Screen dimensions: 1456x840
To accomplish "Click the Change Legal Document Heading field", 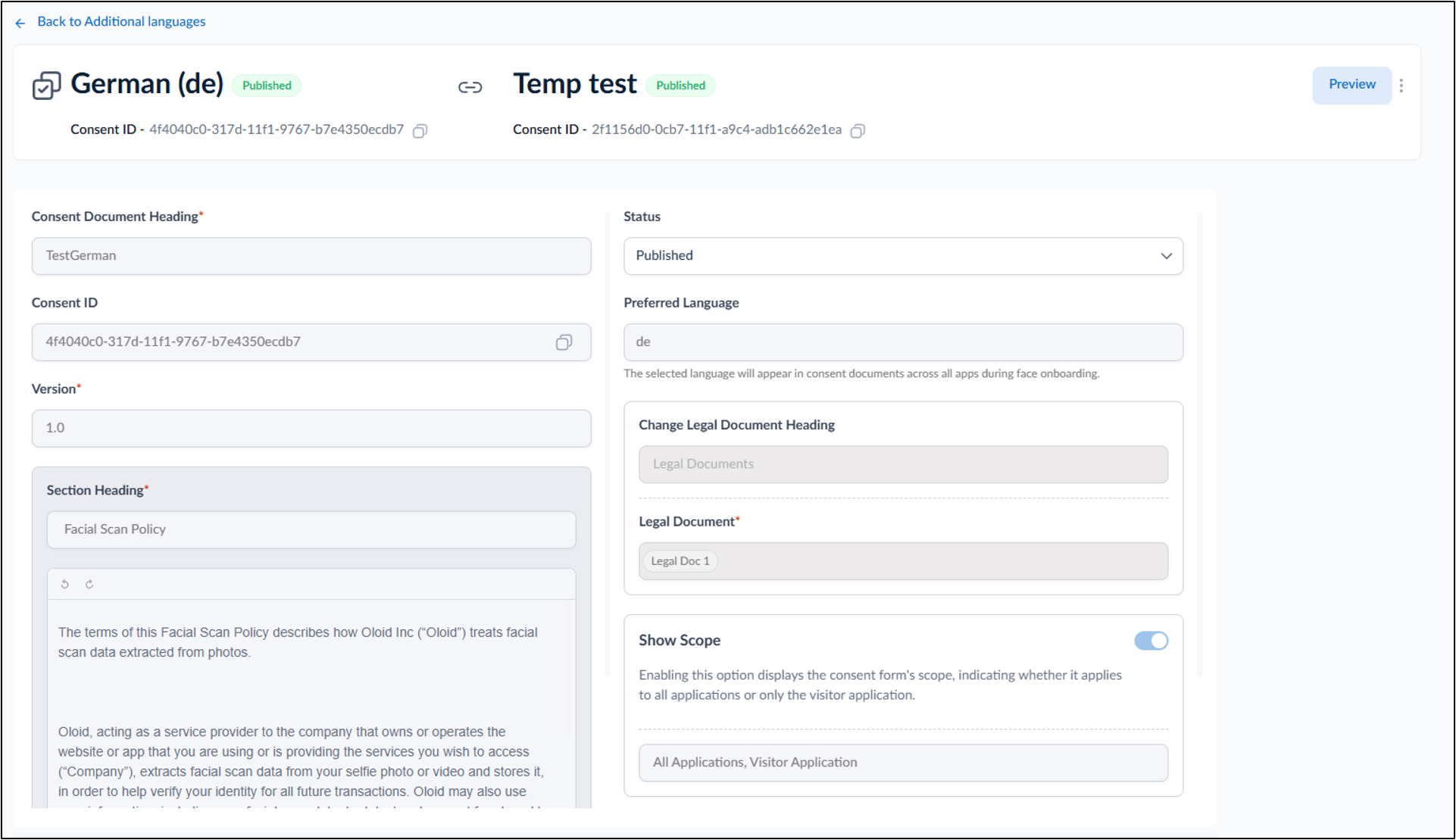I will [903, 464].
